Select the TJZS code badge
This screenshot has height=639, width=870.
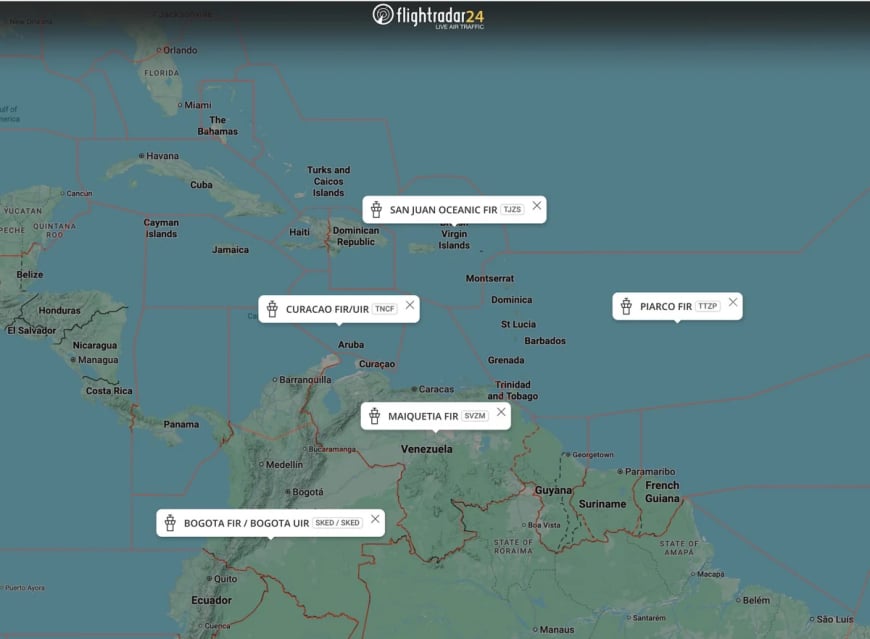(x=512, y=210)
